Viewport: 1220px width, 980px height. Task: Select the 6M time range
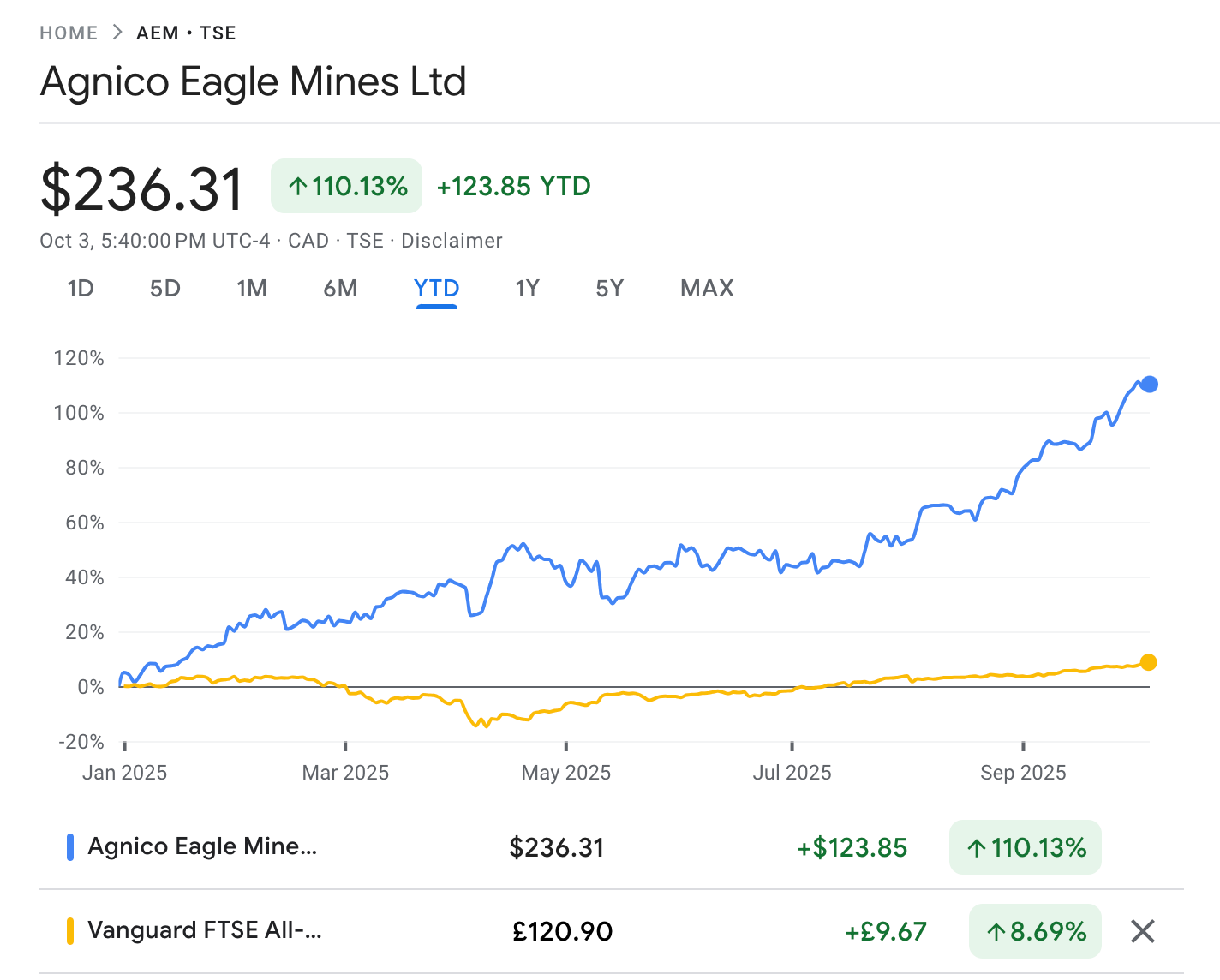click(340, 289)
